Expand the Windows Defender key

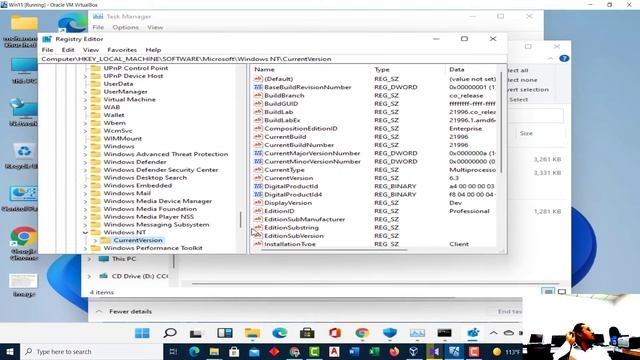pyautogui.click(x=85, y=162)
